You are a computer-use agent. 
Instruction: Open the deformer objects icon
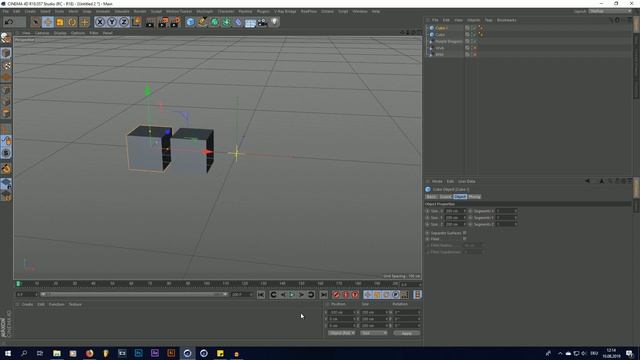(238, 22)
